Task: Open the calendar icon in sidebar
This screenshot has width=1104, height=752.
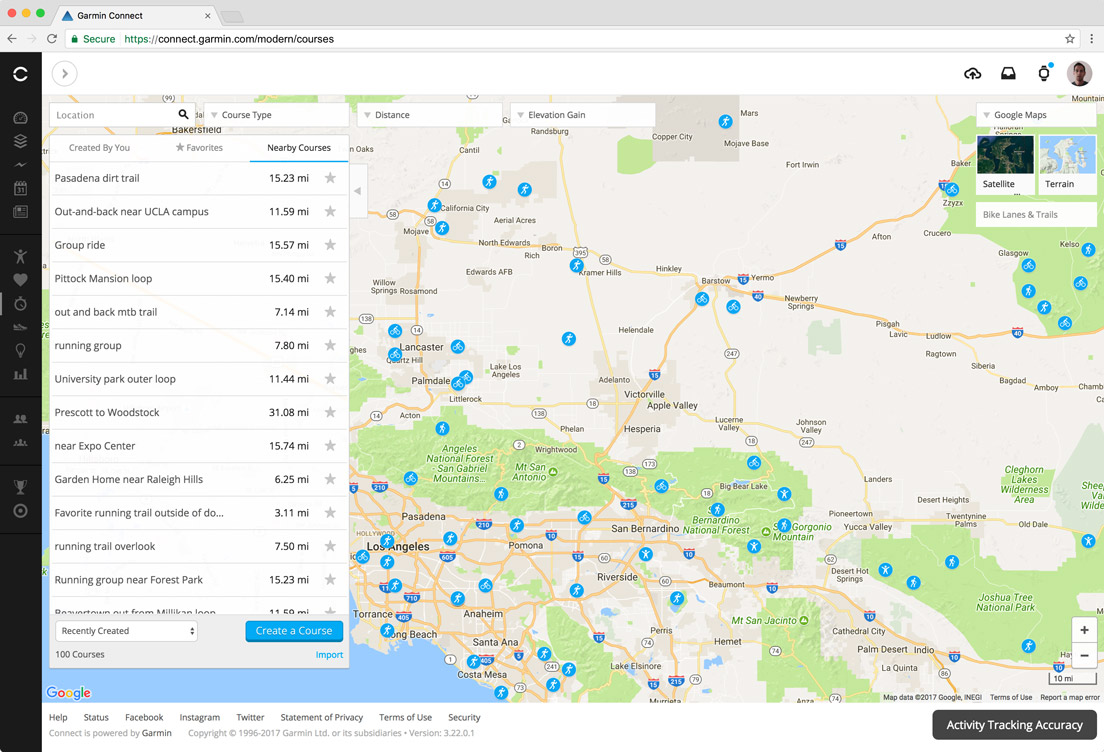Action: [x=20, y=187]
